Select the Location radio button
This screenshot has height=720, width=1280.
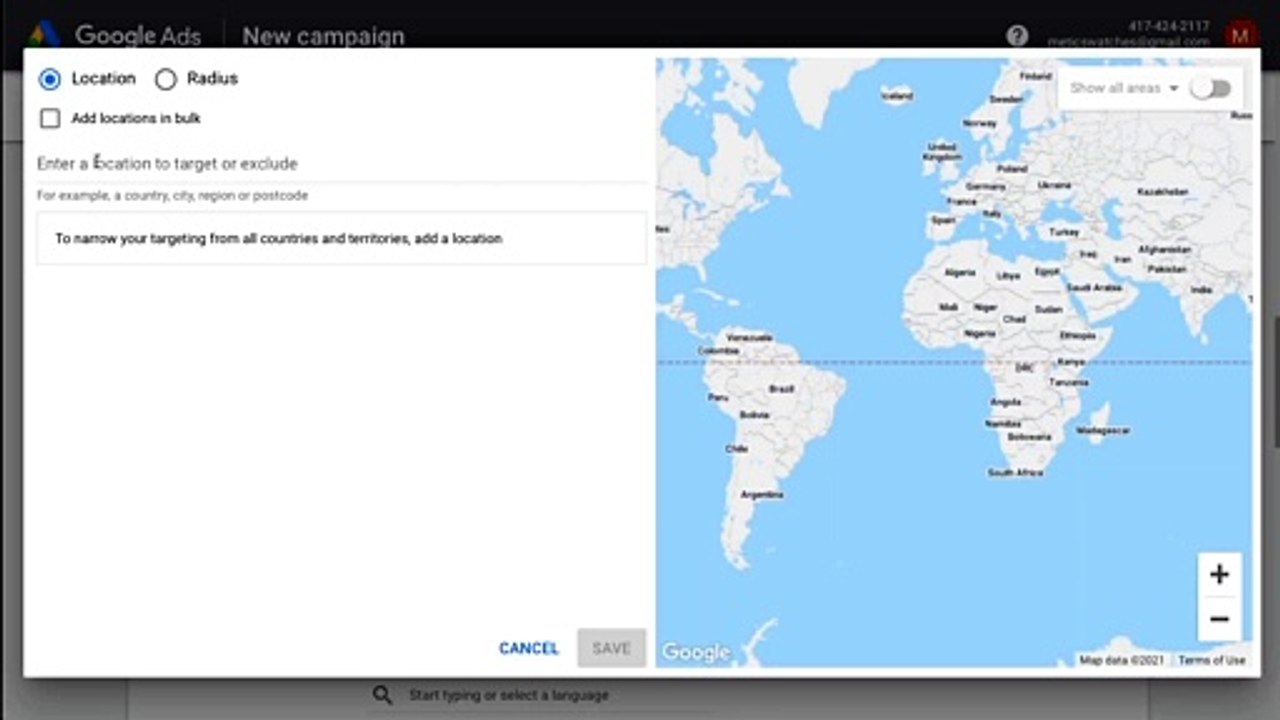pos(49,79)
